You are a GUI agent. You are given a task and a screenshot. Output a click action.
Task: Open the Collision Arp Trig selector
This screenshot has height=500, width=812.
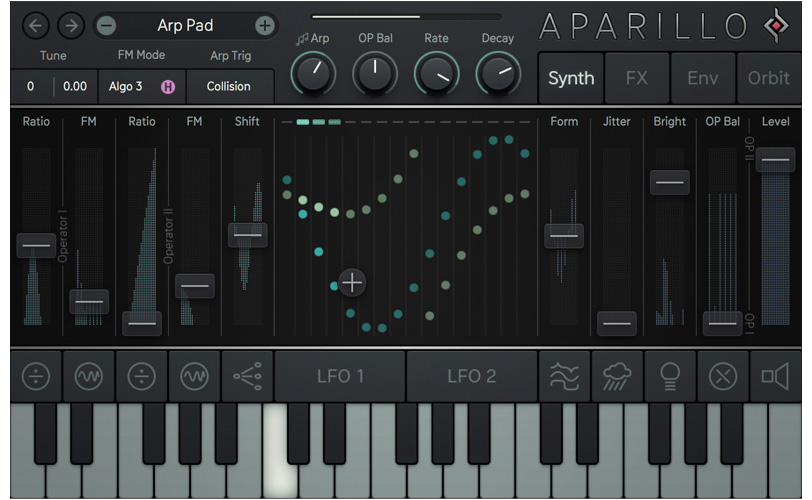tap(230, 86)
